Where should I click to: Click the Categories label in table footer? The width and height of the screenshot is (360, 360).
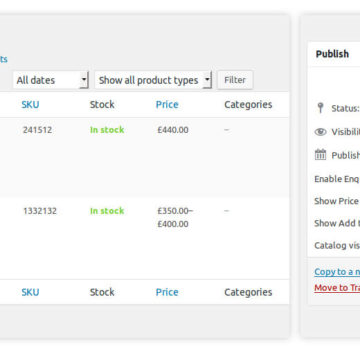tap(248, 292)
